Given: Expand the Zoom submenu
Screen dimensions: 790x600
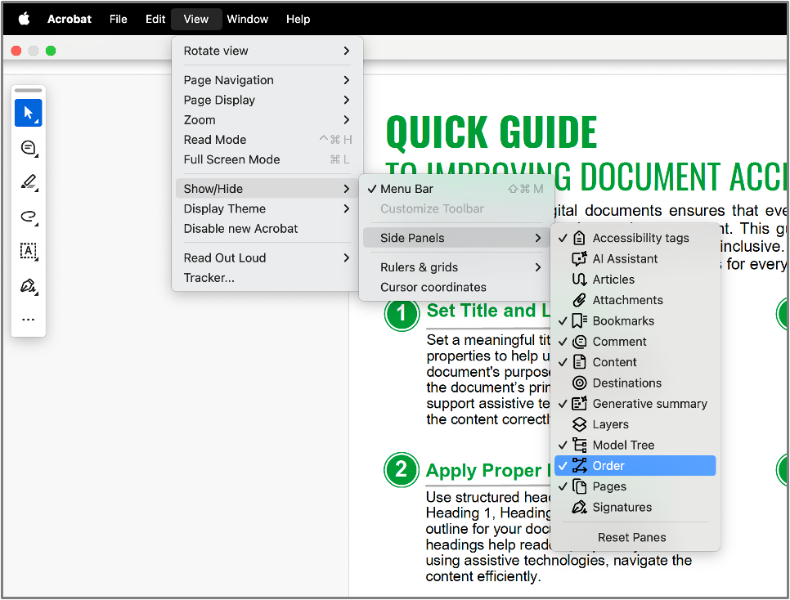Looking at the screenshot, I should tap(267, 120).
